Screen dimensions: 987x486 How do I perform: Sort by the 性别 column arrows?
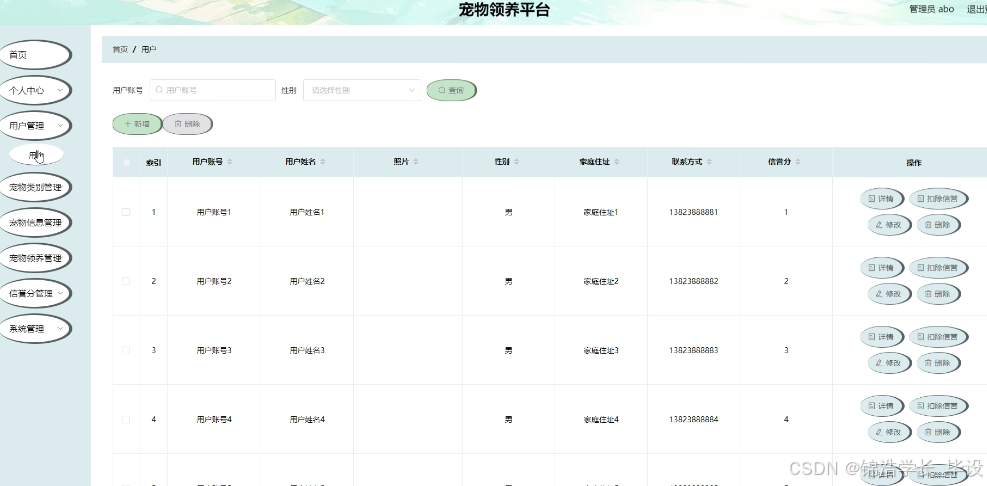pos(516,162)
